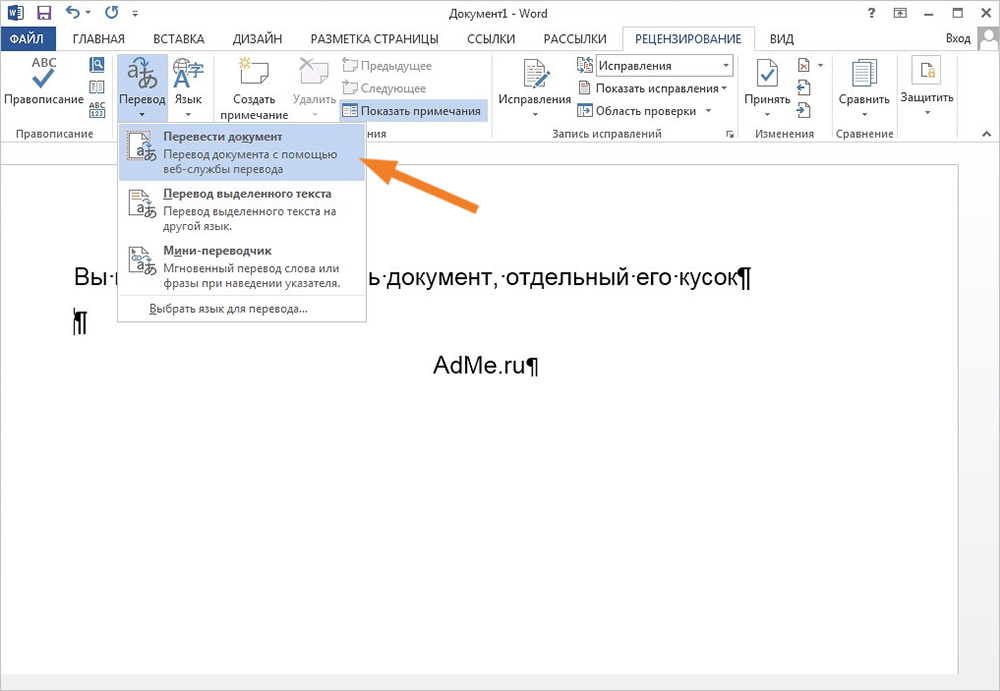Switch to the ДИЗАЙН tab
Image resolution: width=1000 pixels, height=691 pixels.
[257, 39]
